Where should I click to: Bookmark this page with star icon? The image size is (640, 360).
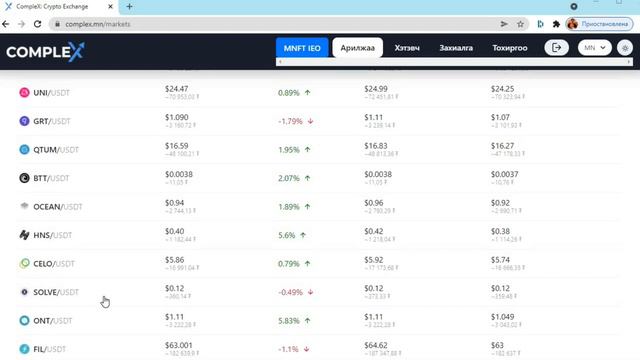pyautogui.click(x=520, y=24)
